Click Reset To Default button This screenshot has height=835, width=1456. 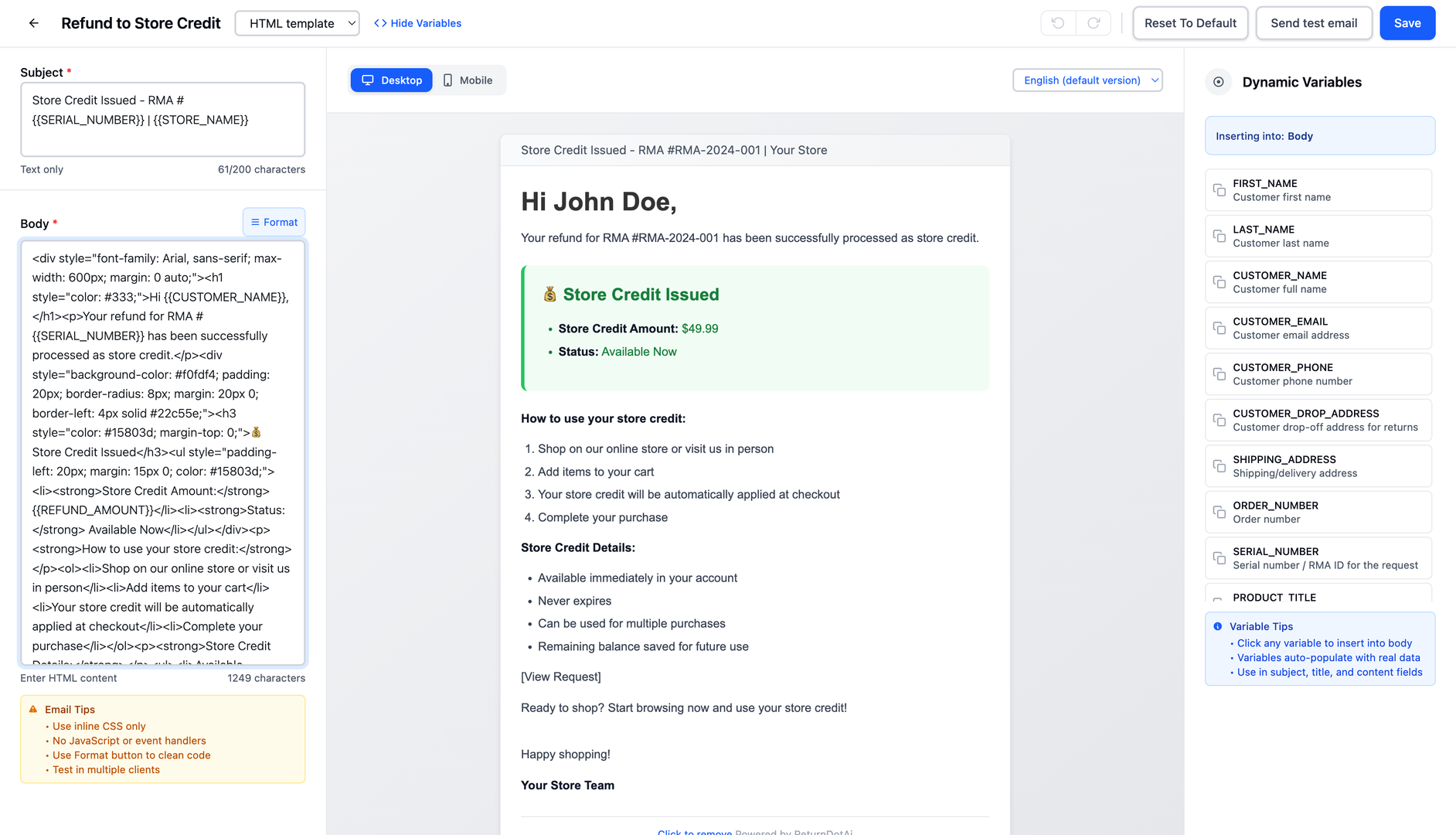1190,23
